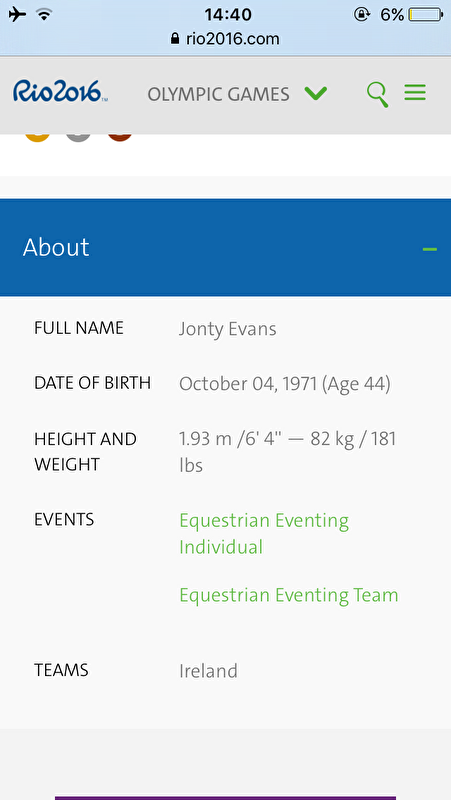
Task: Tap the About section header
Action: (x=226, y=247)
